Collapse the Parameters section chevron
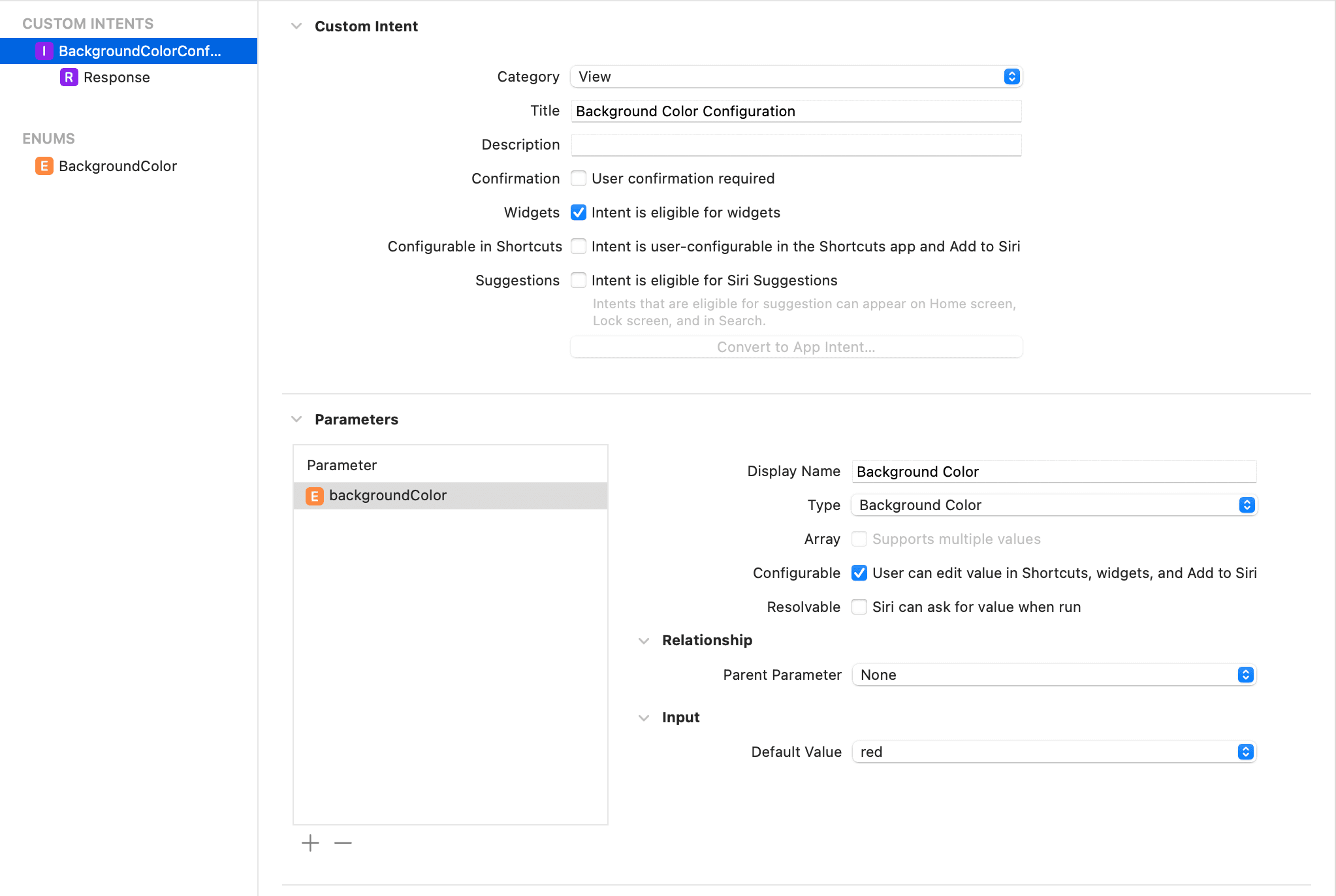1336x896 pixels. click(x=296, y=419)
